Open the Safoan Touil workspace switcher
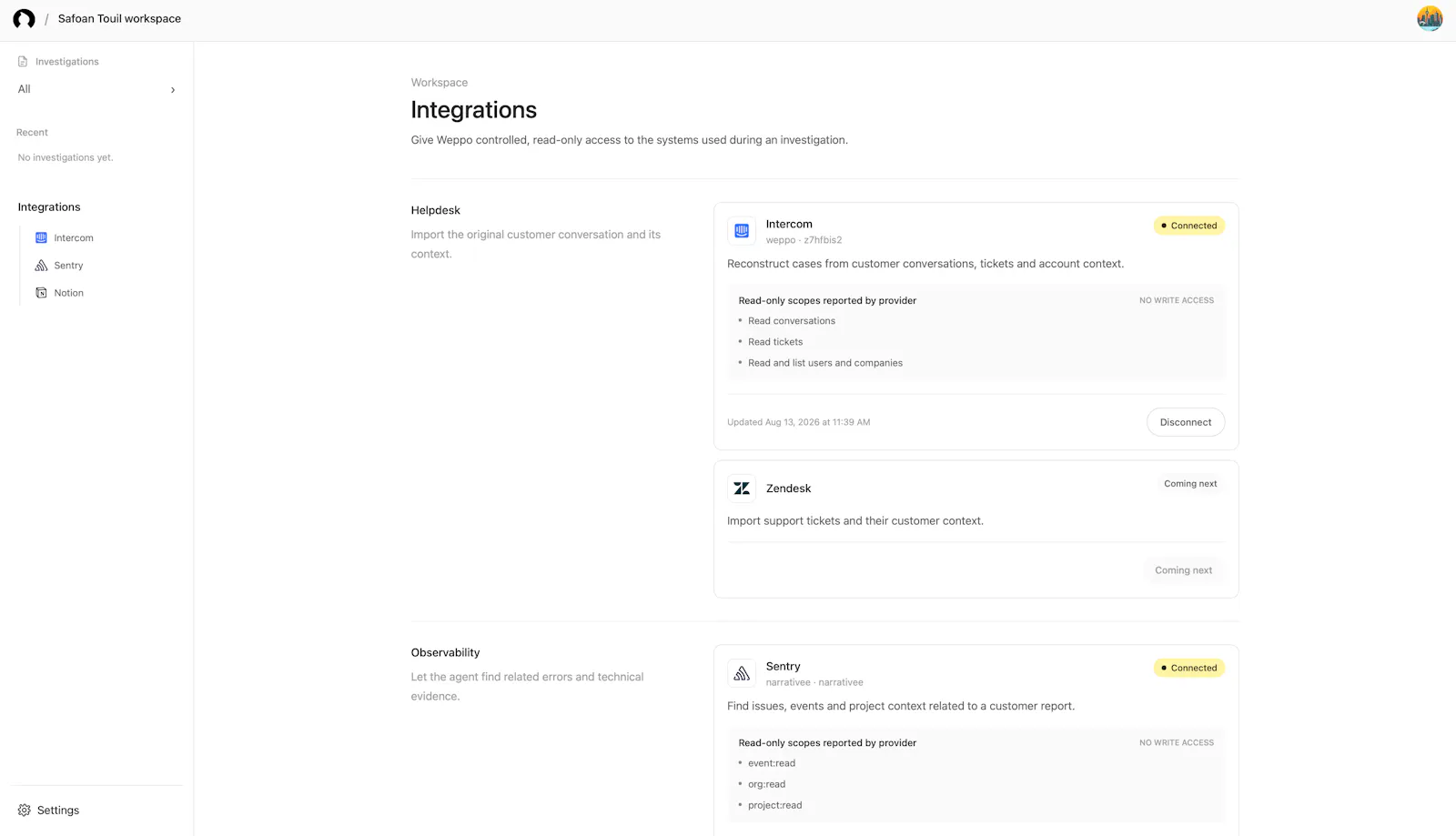 (119, 19)
